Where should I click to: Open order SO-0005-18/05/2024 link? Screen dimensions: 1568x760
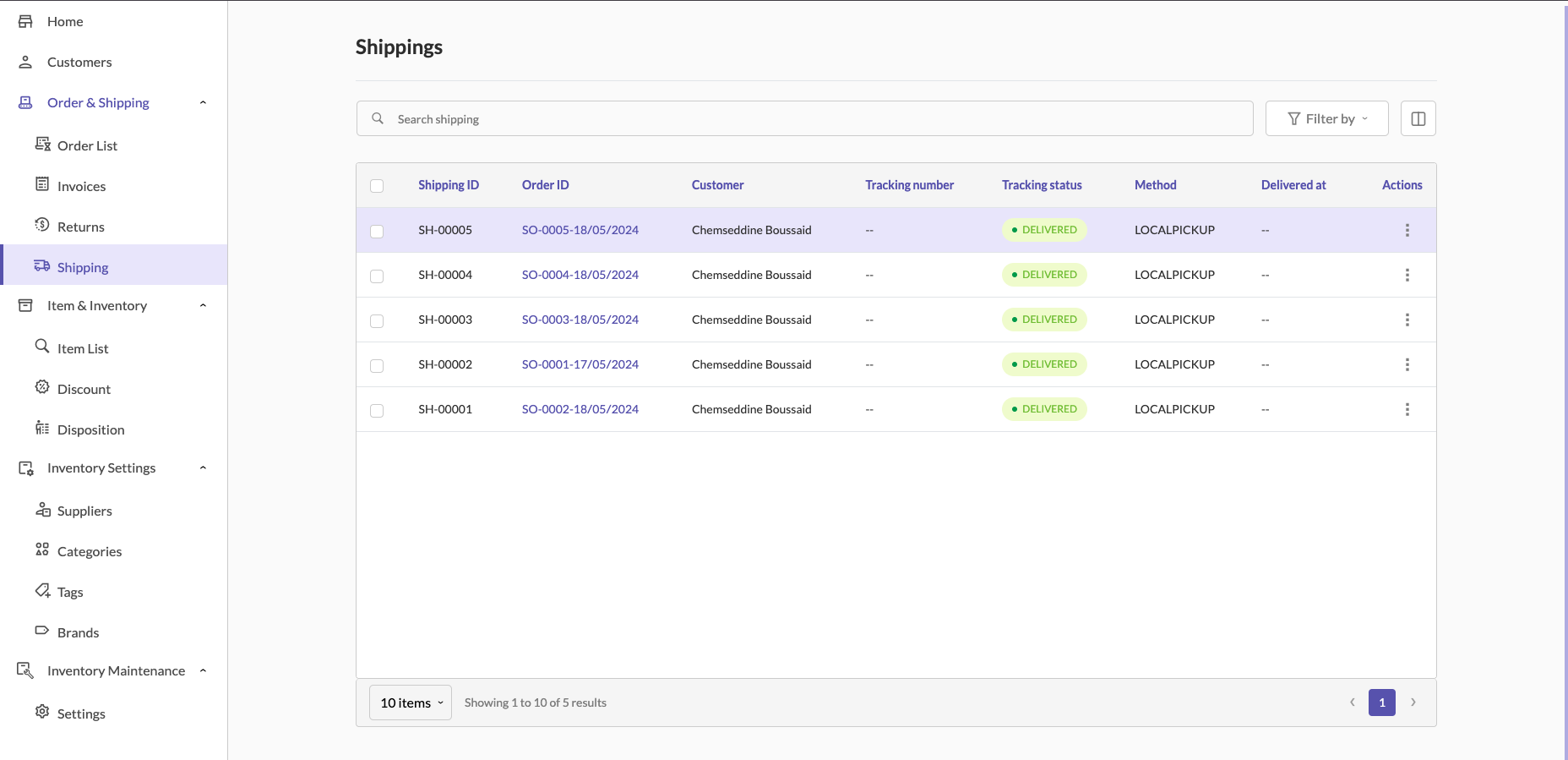coord(580,230)
